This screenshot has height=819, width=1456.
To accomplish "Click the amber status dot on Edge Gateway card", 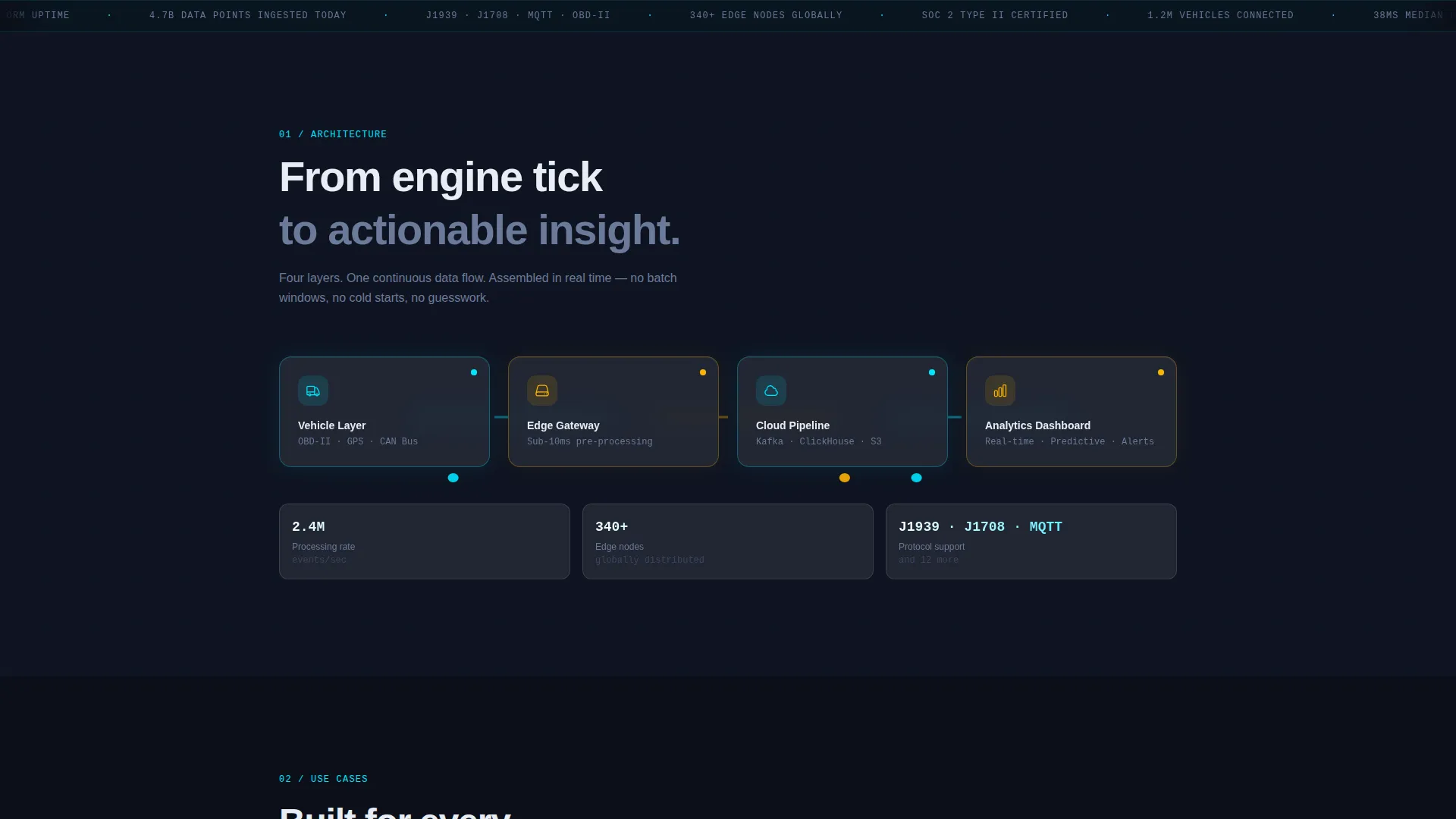I will (x=703, y=372).
